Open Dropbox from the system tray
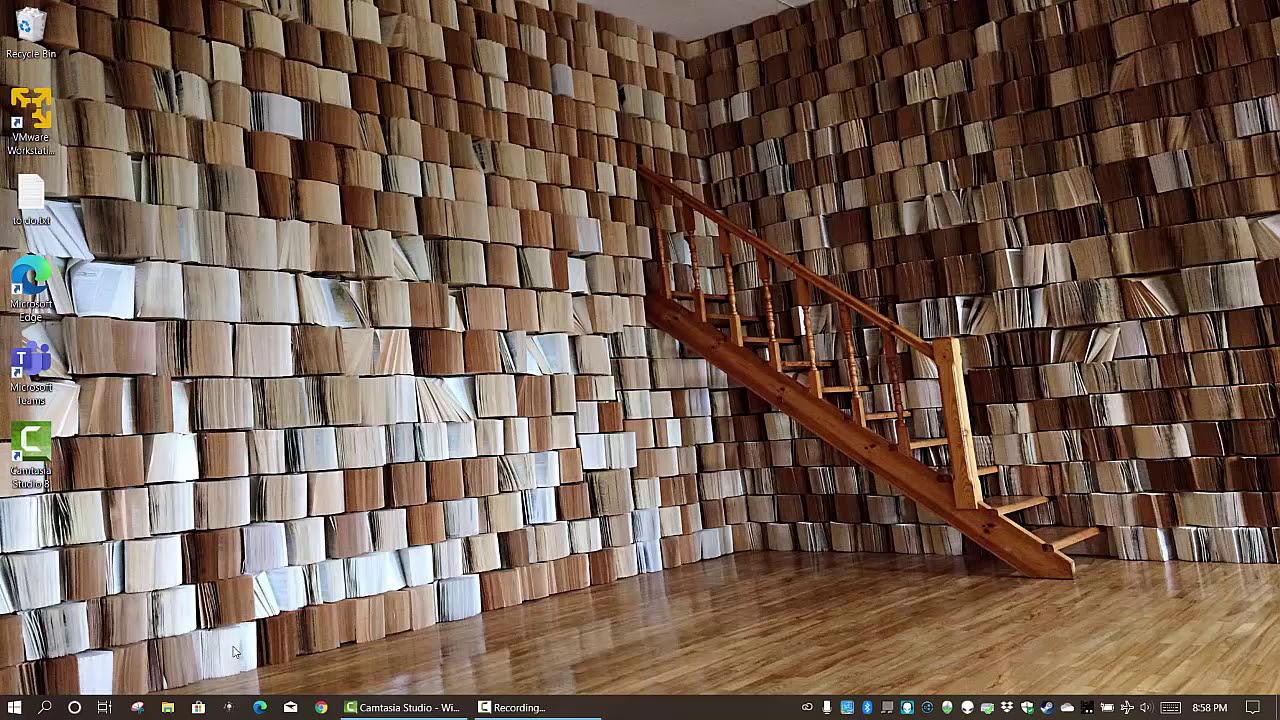The width and height of the screenshot is (1280, 720). click(1007, 707)
